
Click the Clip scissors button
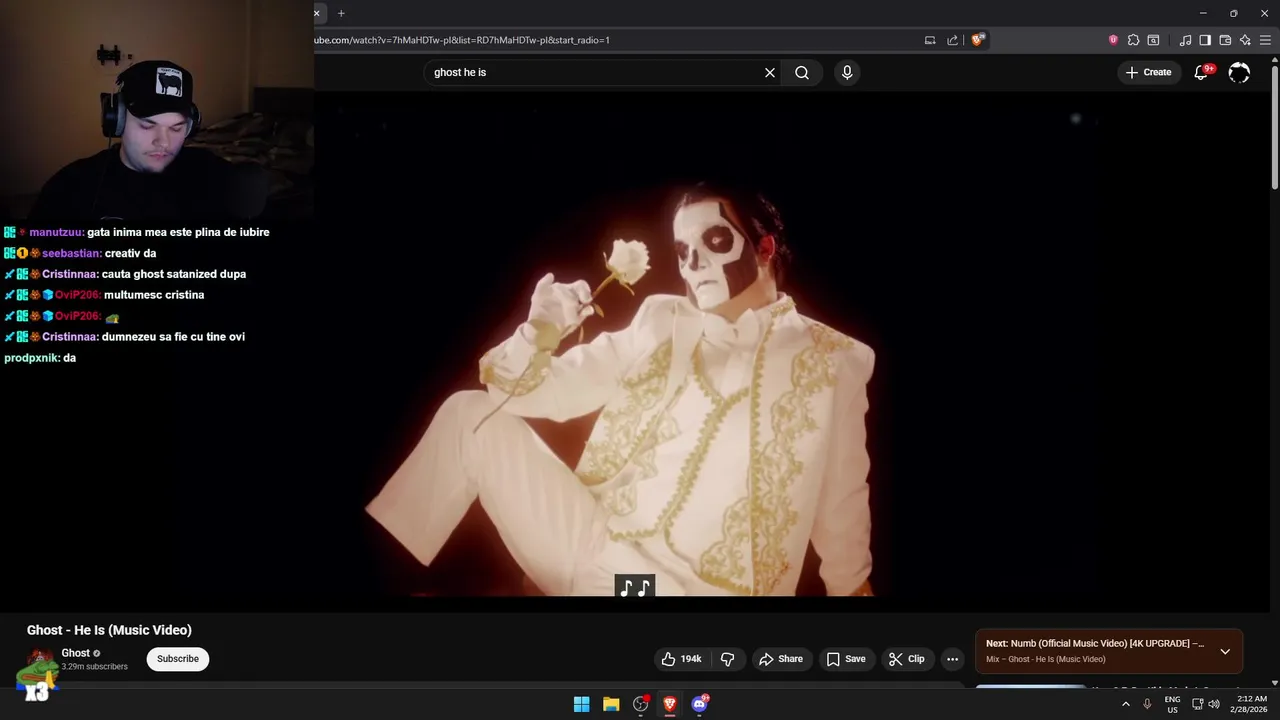pyautogui.click(x=907, y=659)
